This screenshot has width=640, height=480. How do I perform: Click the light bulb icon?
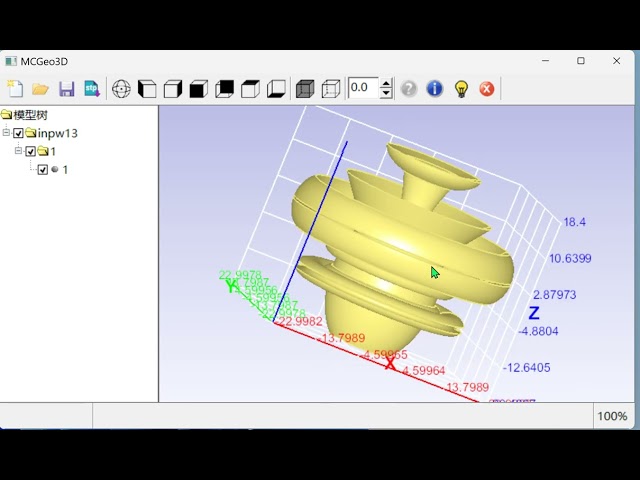click(x=461, y=89)
